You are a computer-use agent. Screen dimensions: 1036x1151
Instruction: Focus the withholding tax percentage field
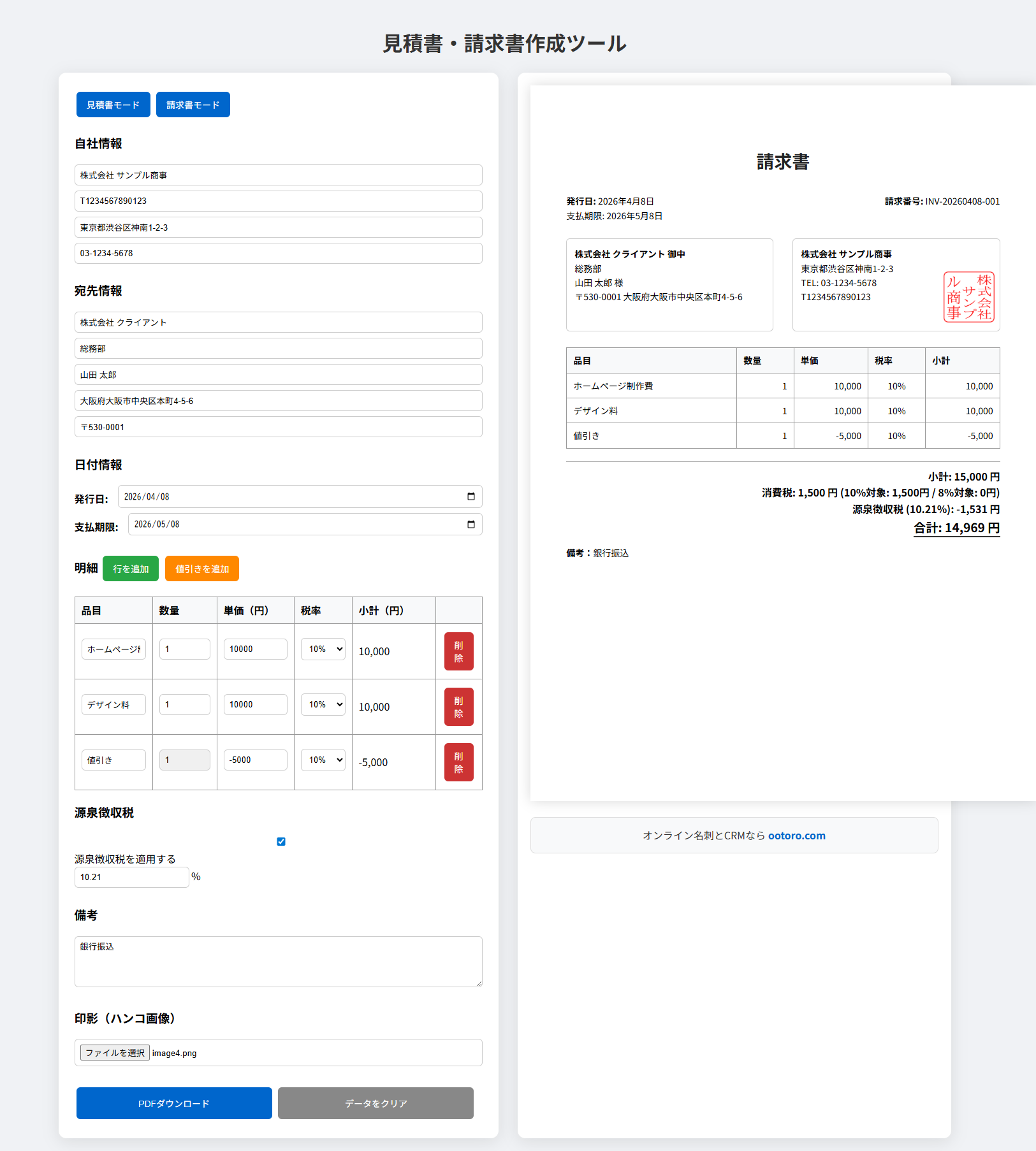point(131,877)
